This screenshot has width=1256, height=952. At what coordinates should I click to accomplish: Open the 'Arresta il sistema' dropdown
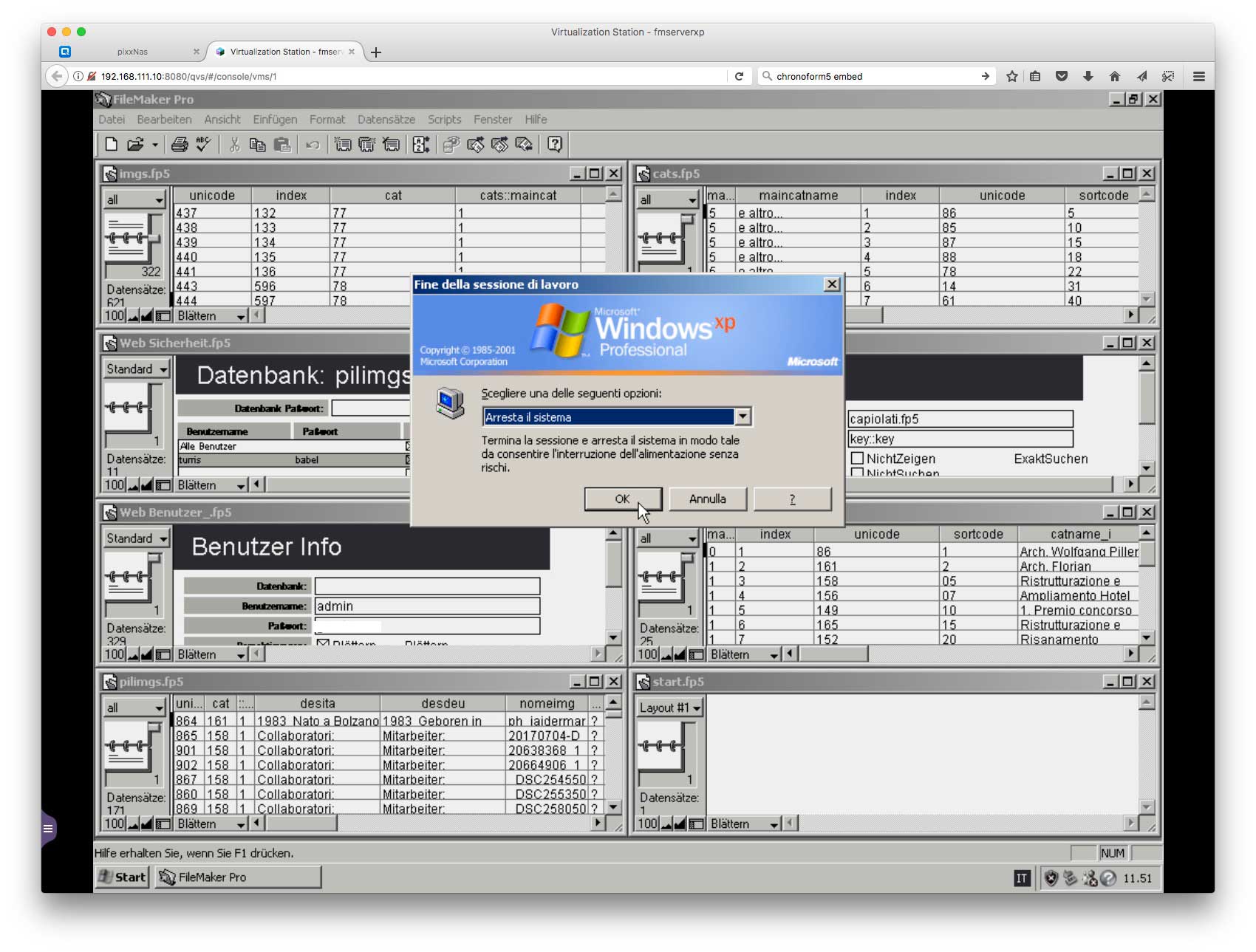[743, 417]
